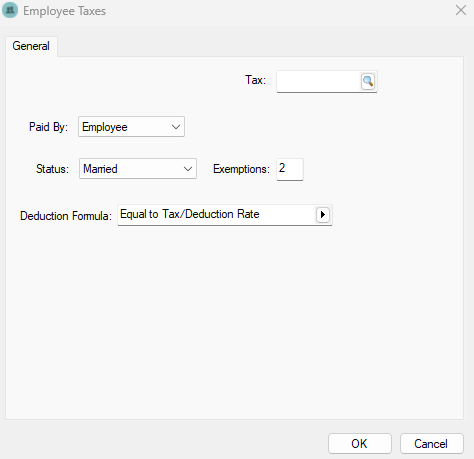Click the Tax: label
This screenshot has height=459, width=474.
(x=255, y=80)
